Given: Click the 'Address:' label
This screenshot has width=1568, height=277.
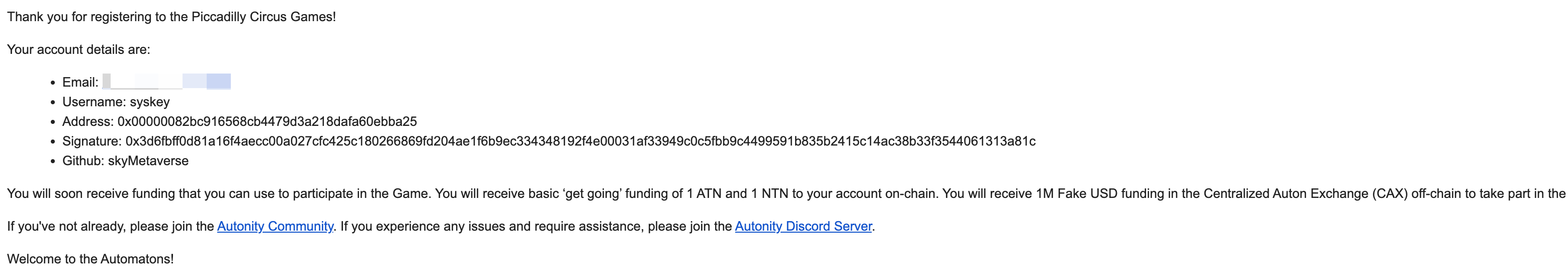Looking at the screenshot, I should [x=88, y=121].
